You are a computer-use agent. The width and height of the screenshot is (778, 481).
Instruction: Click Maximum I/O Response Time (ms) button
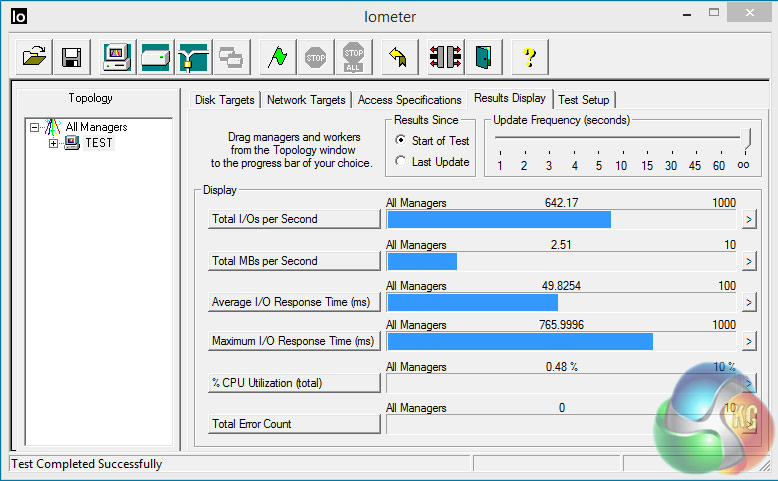[294, 341]
